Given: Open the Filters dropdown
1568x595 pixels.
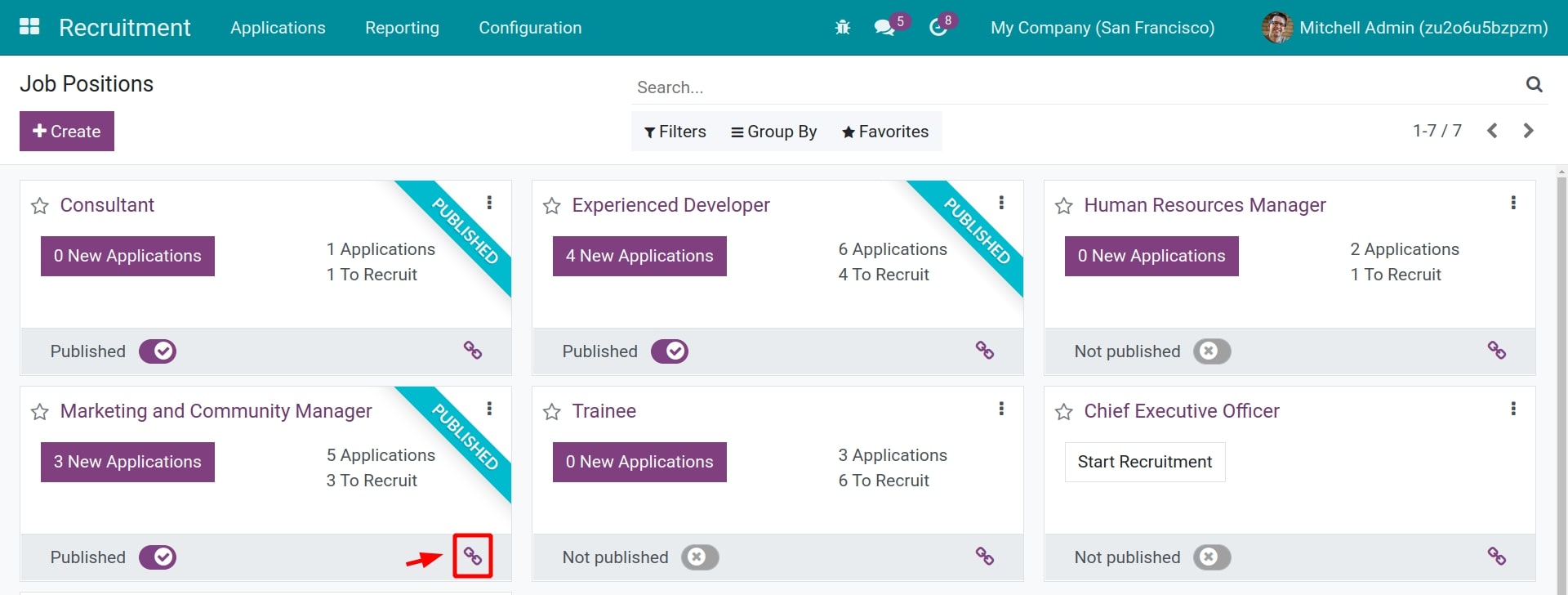Looking at the screenshot, I should click(675, 132).
